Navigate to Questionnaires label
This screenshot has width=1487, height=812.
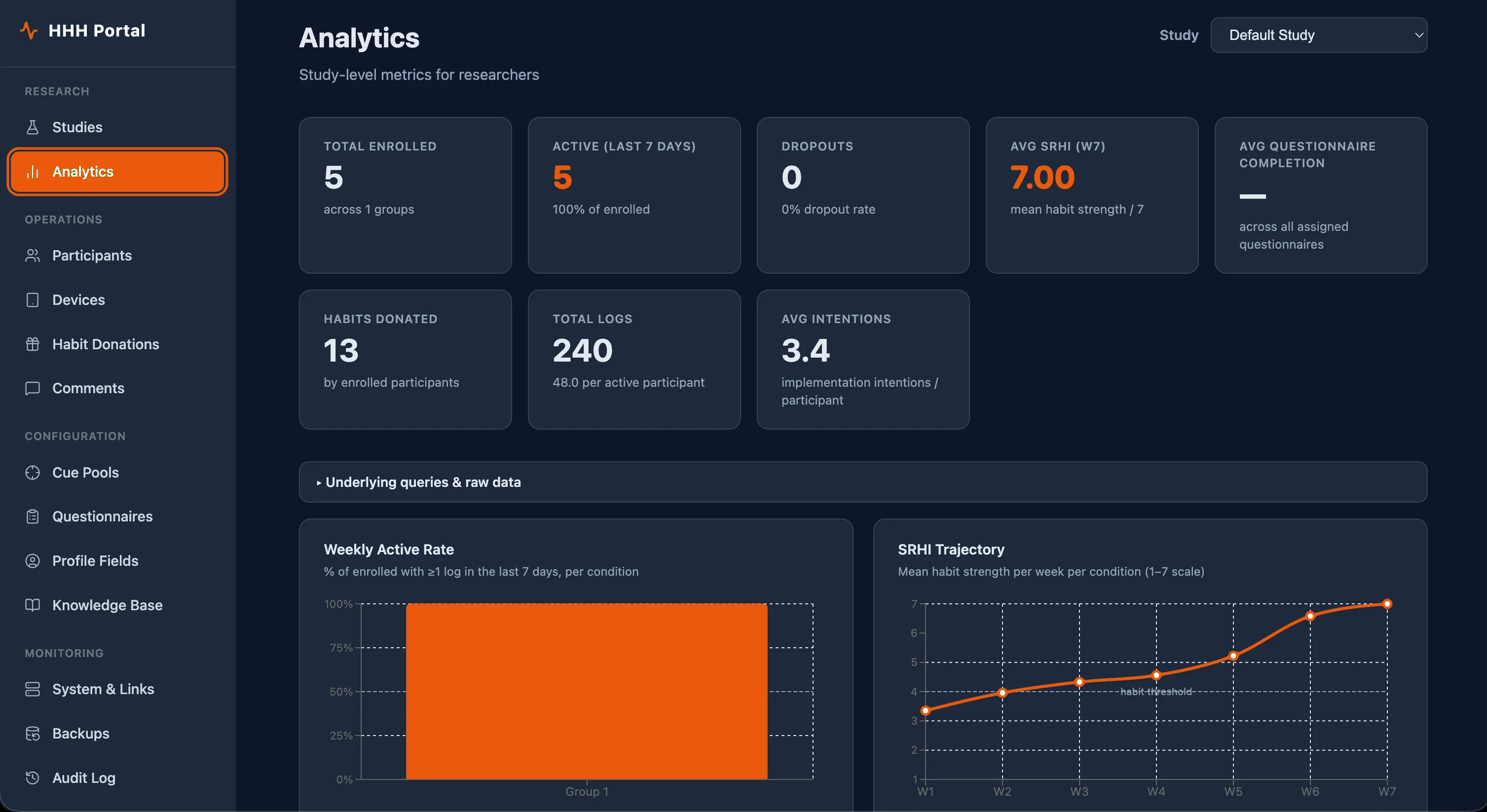(103, 517)
